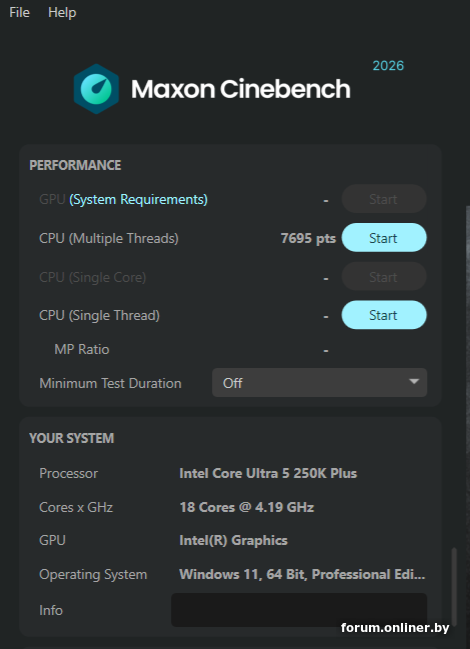Open the File menu

point(19,12)
